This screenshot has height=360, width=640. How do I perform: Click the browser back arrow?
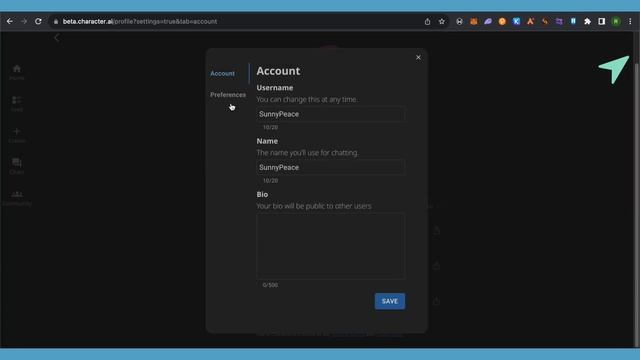[10, 21]
